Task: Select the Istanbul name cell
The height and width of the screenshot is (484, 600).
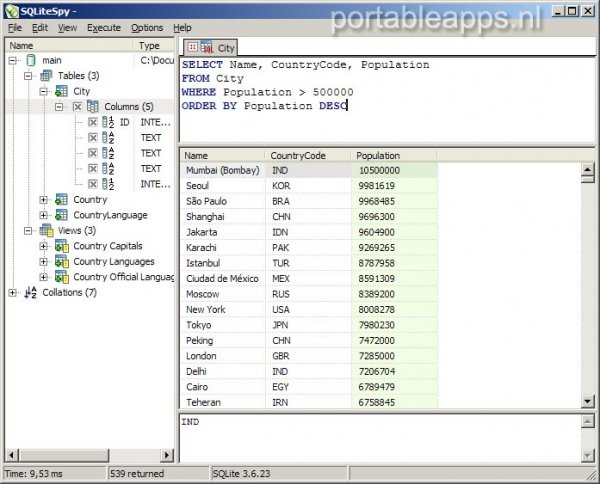Action: [223, 263]
